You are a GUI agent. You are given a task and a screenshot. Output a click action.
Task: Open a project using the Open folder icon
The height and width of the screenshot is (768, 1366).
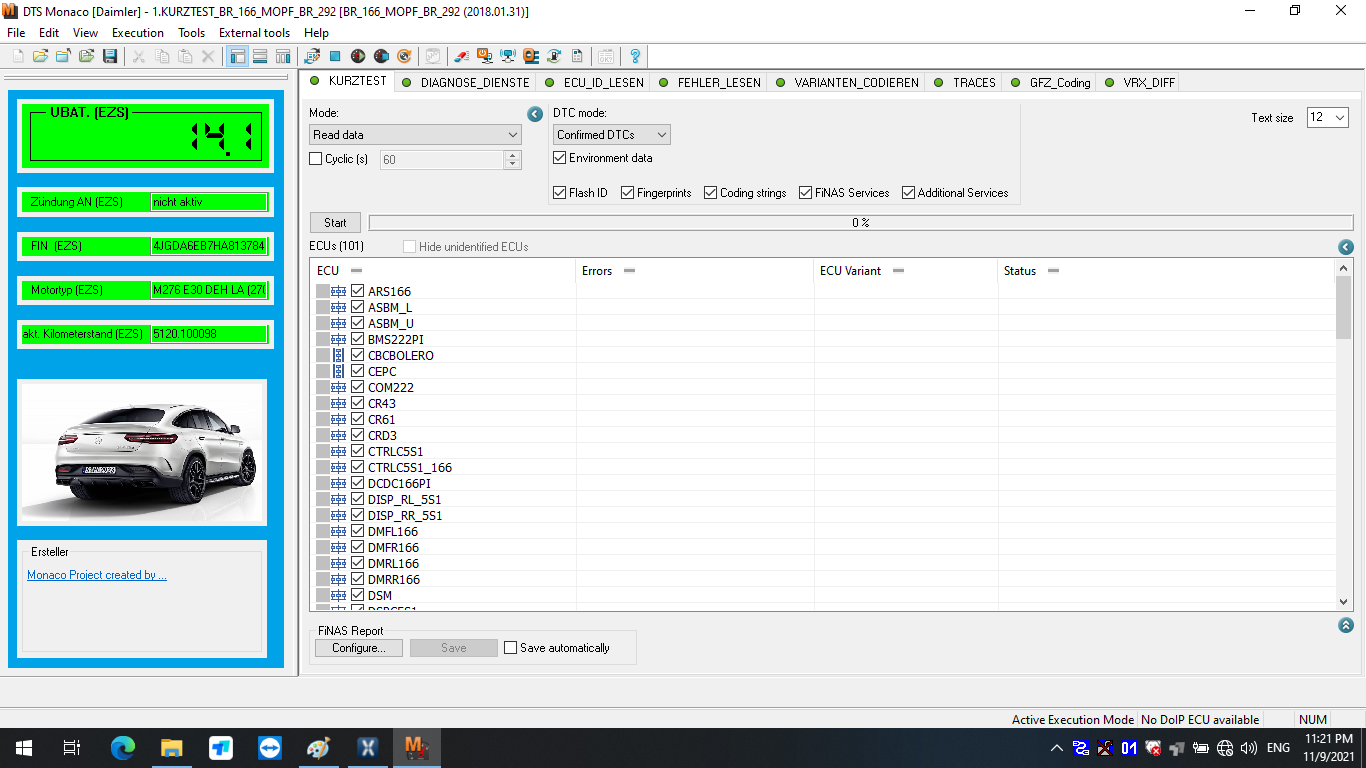(x=39, y=56)
